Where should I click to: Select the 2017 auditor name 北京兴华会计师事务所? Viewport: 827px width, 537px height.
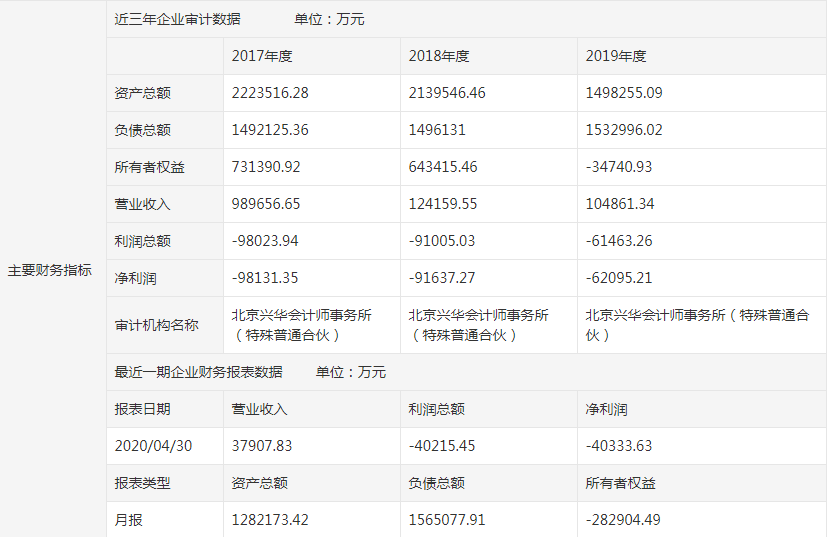click(x=302, y=315)
